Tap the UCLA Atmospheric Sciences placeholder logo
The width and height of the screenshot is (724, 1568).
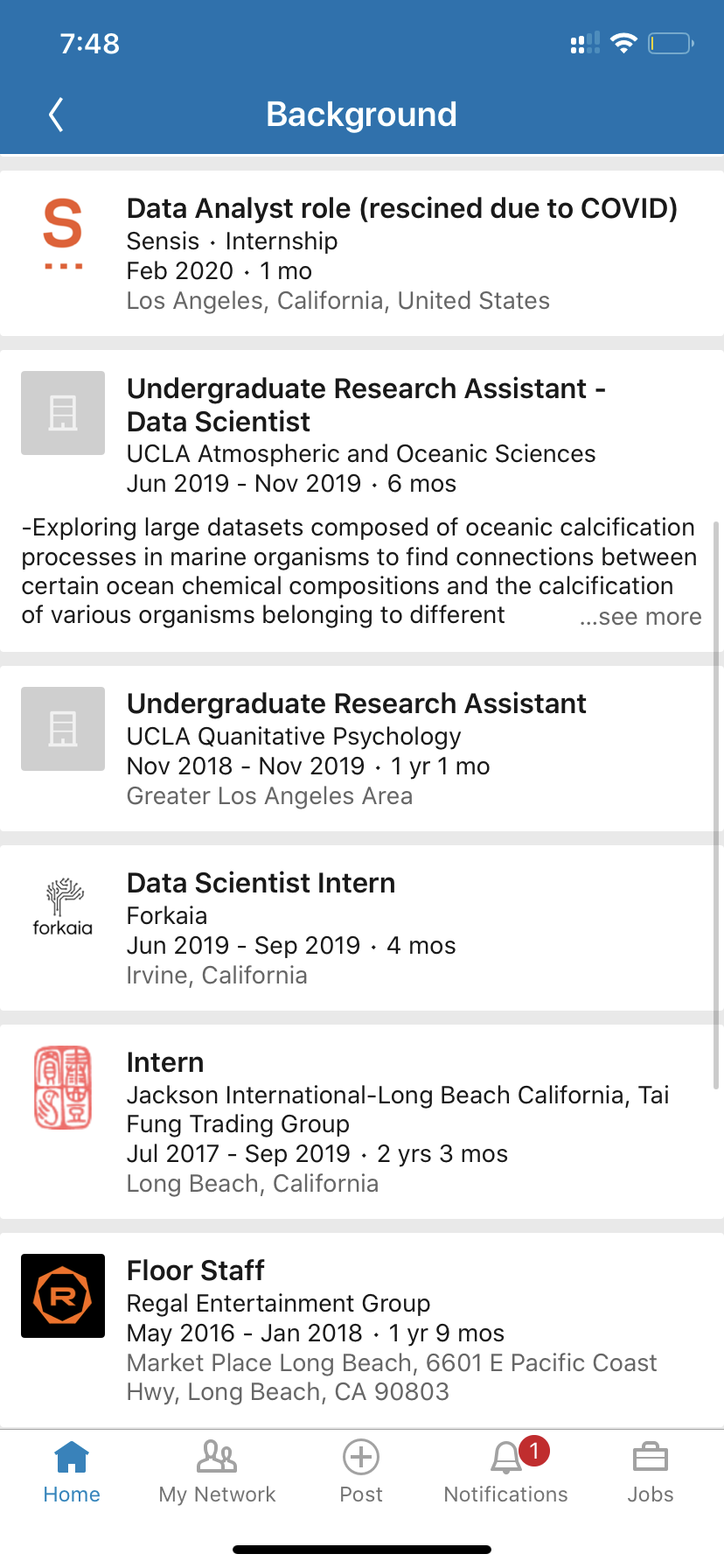point(63,413)
